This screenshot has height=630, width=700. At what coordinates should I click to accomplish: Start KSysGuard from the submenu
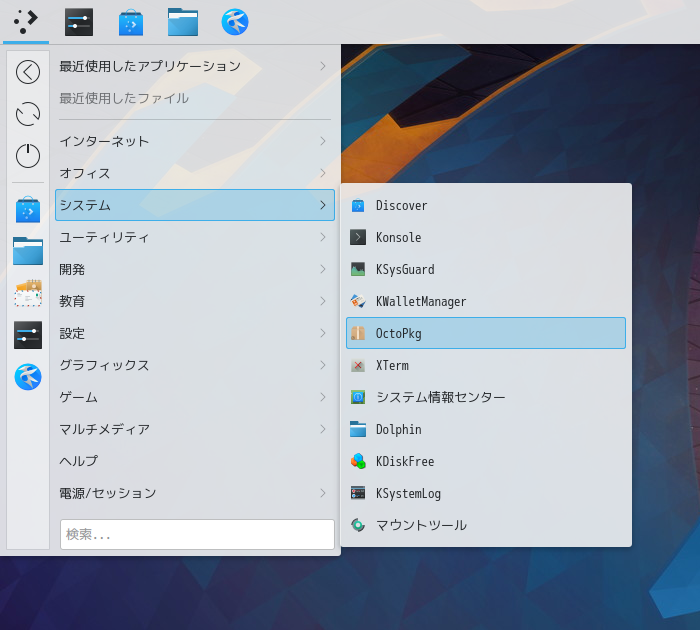coord(486,269)
